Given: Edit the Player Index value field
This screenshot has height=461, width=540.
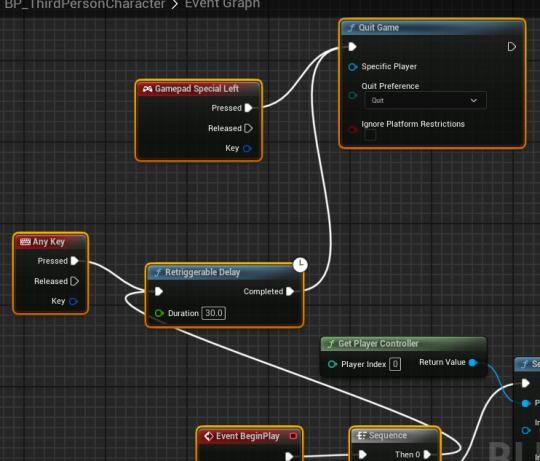Looking at the screenshot, I should tap(395, 364).
